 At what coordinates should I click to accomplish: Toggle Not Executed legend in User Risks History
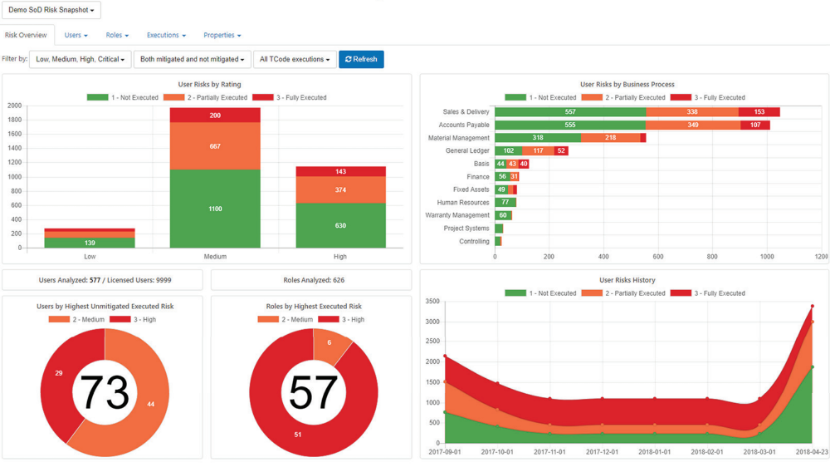click(540, 293)
